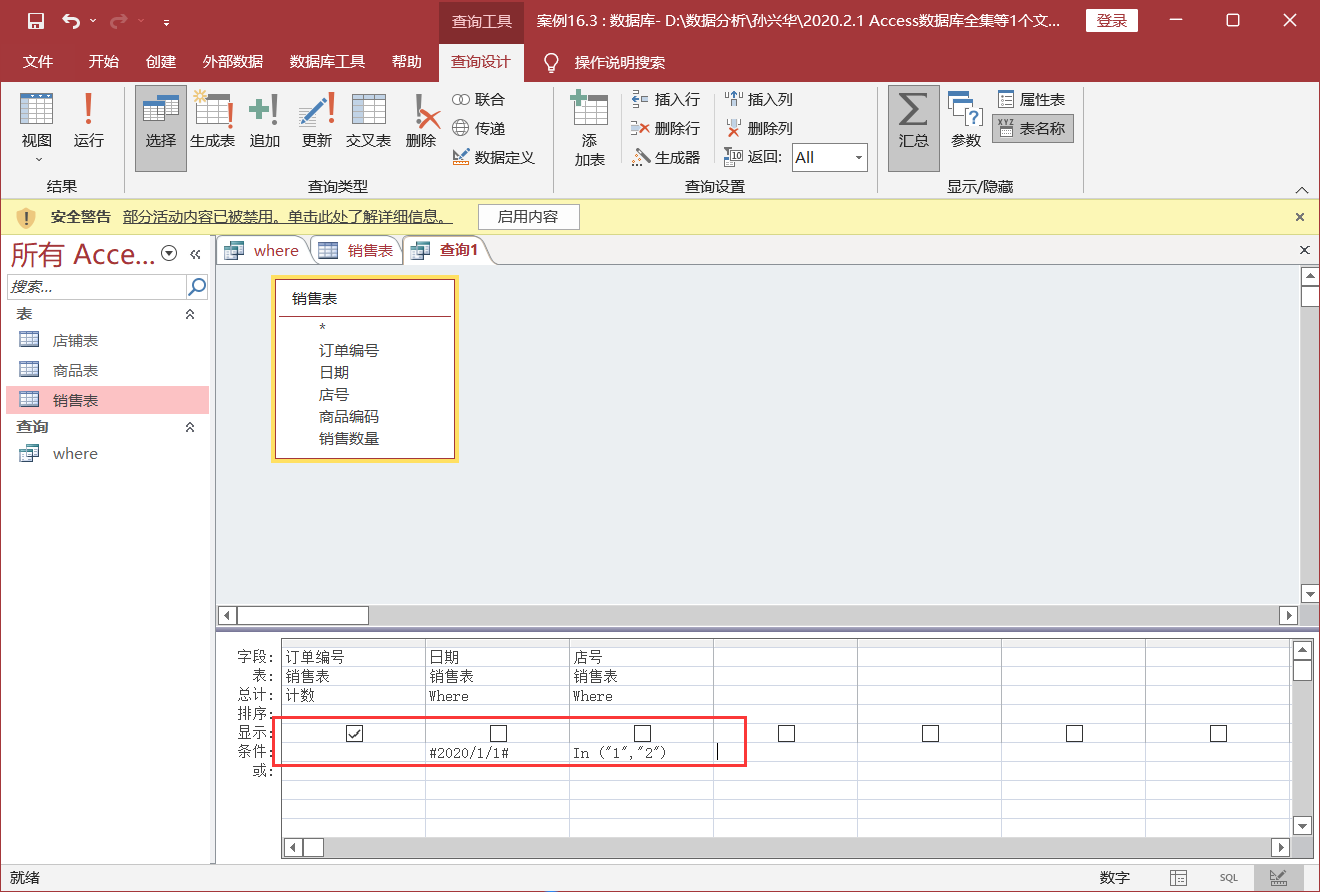The height and width of the screenshot is (892, 1320).
Task: Open the 文件 menu tab
Action: click(x=38, y=62)
